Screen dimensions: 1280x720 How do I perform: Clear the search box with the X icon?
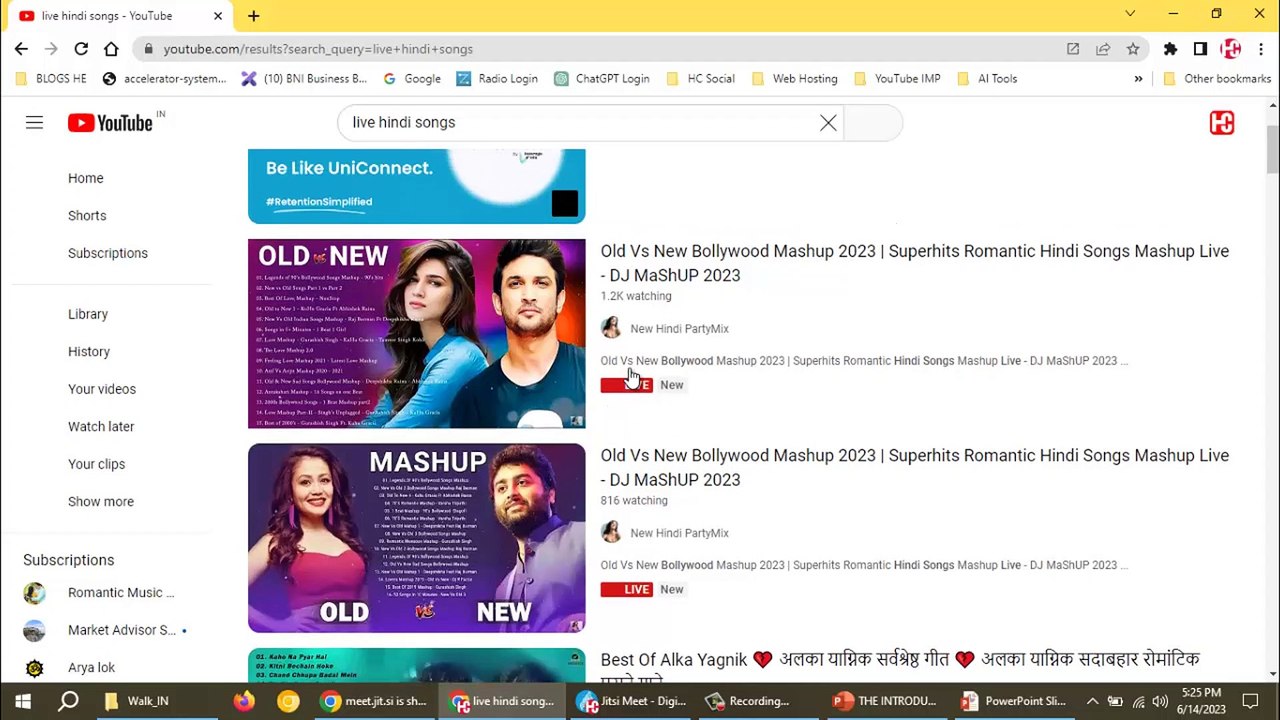pos(828,123)
